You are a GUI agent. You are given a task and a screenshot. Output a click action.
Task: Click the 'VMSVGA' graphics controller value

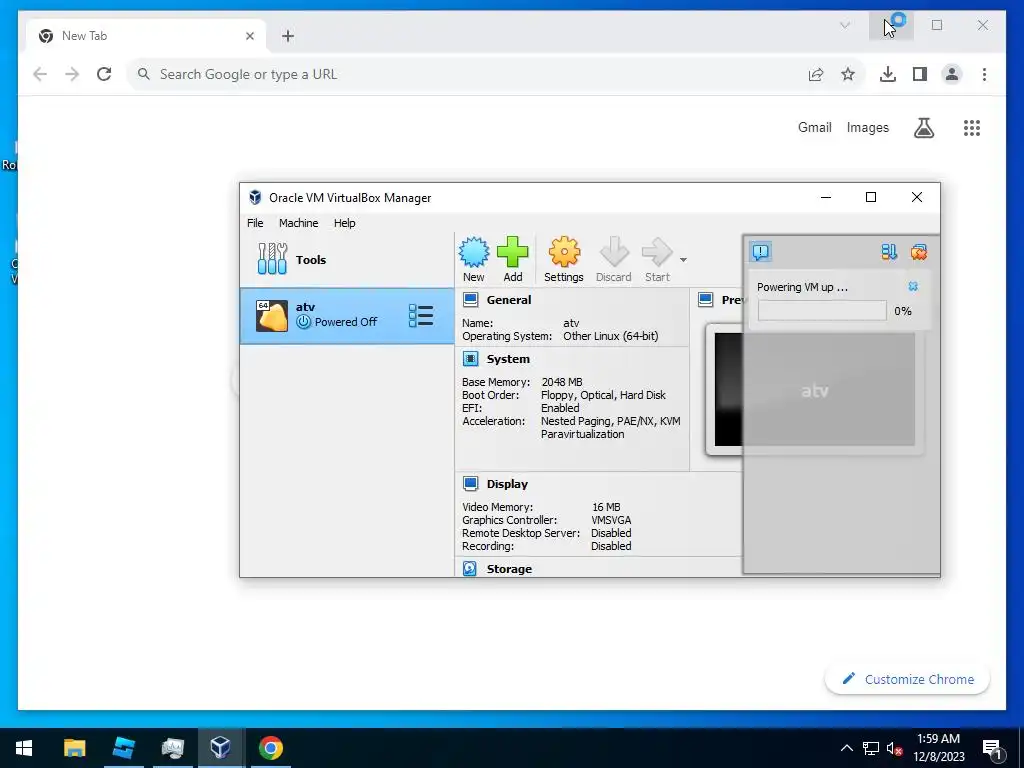[611, 520]
